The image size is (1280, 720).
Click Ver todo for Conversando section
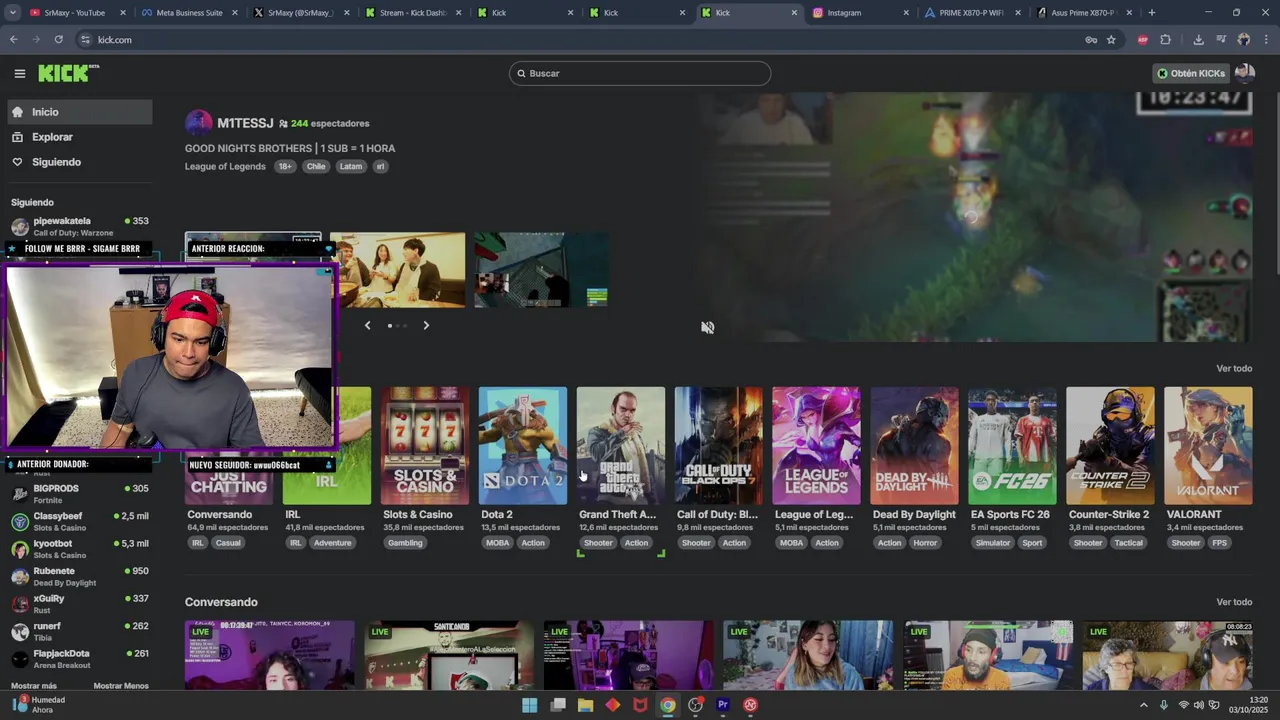(1234, 602)
